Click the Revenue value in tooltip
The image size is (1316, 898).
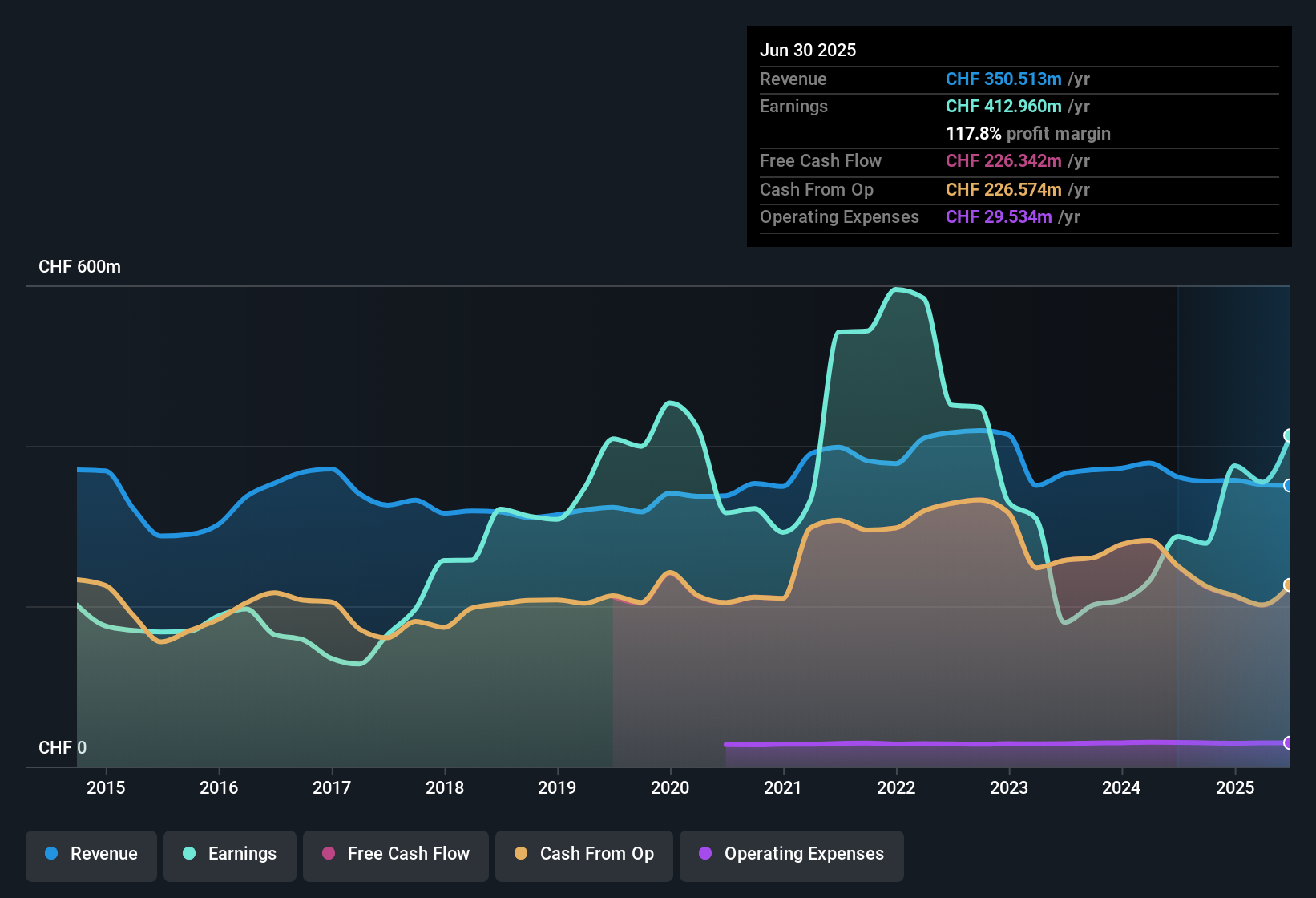click(x=1003, y=79)
